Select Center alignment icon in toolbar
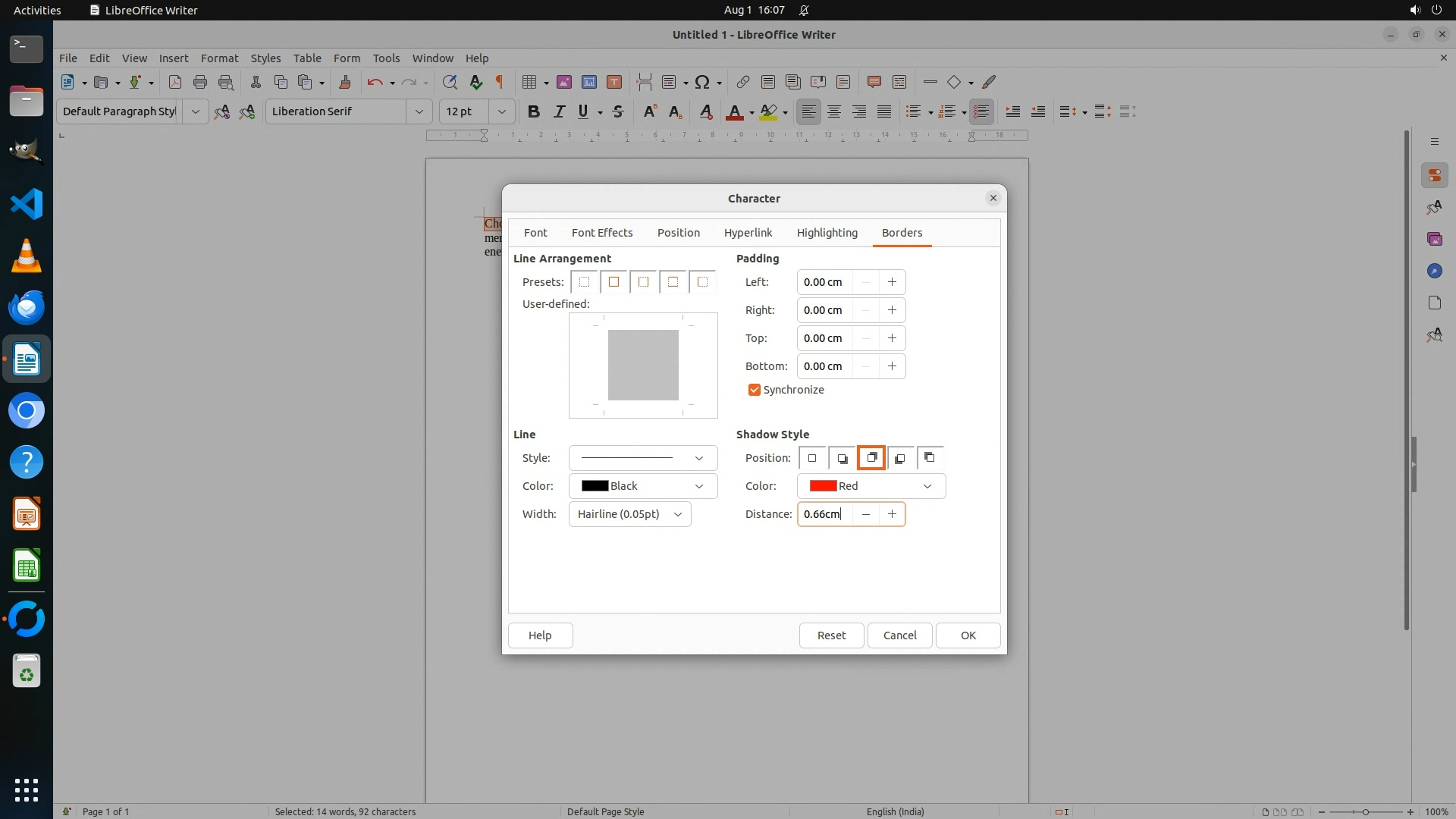1456x819 pixels. tap(834, 111)
